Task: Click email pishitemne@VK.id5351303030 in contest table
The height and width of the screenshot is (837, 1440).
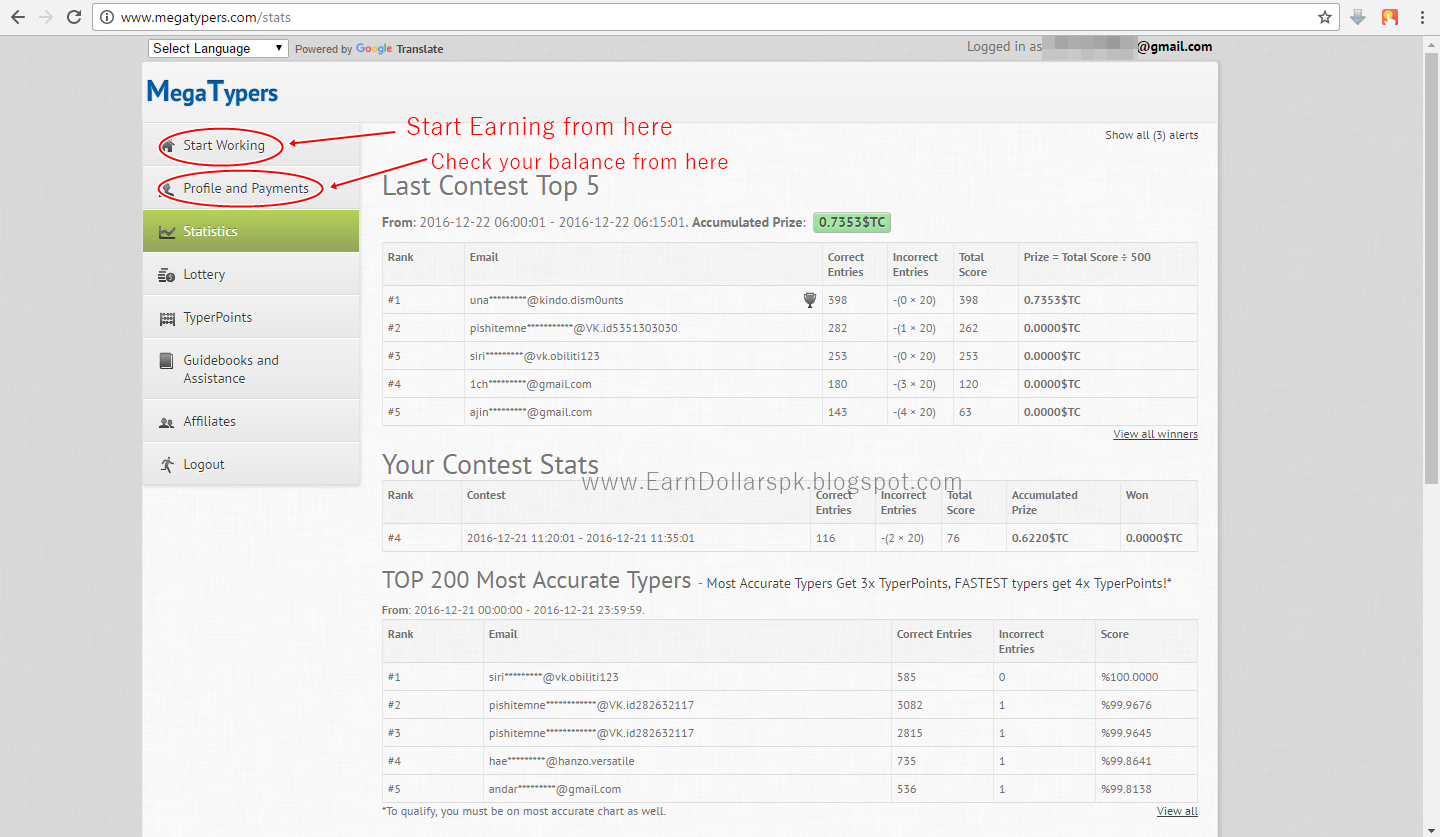Action: (573, 328)
